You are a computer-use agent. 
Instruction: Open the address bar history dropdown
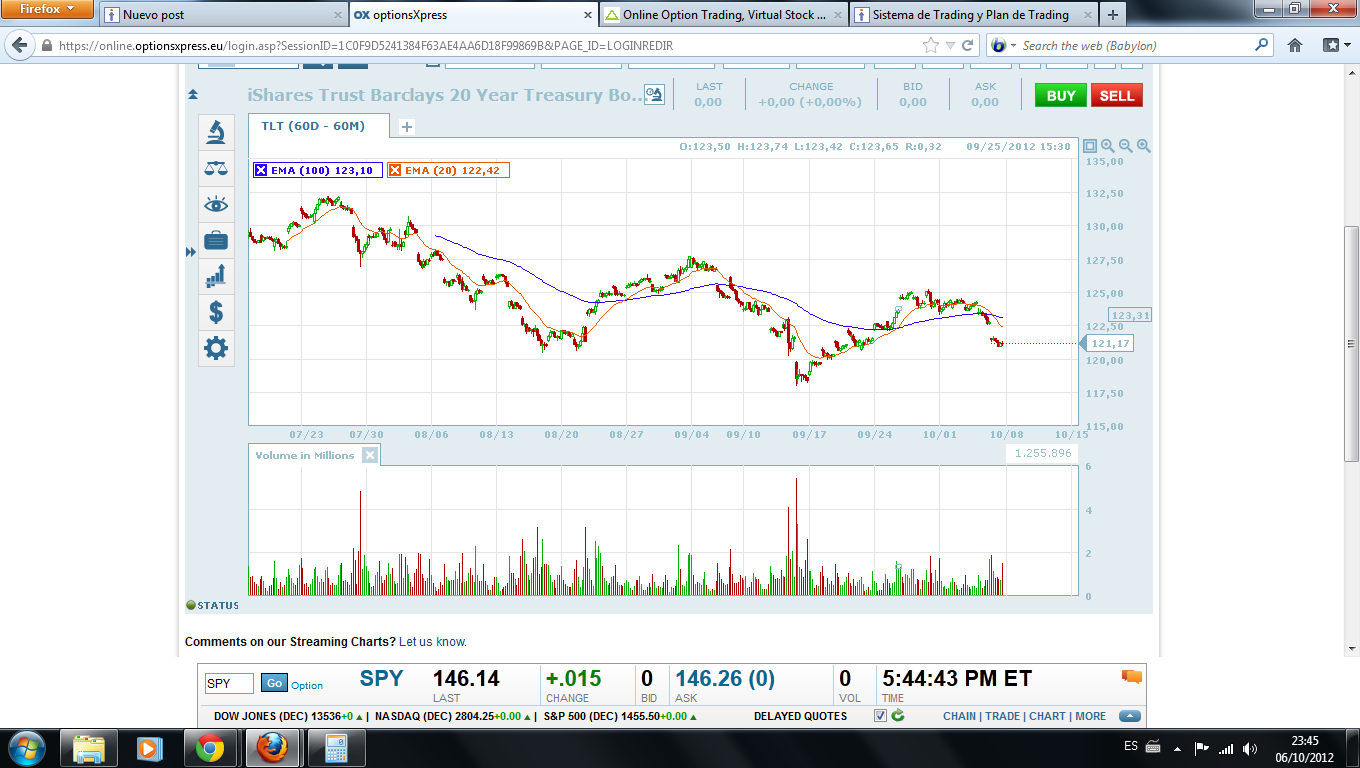[951, 45]
